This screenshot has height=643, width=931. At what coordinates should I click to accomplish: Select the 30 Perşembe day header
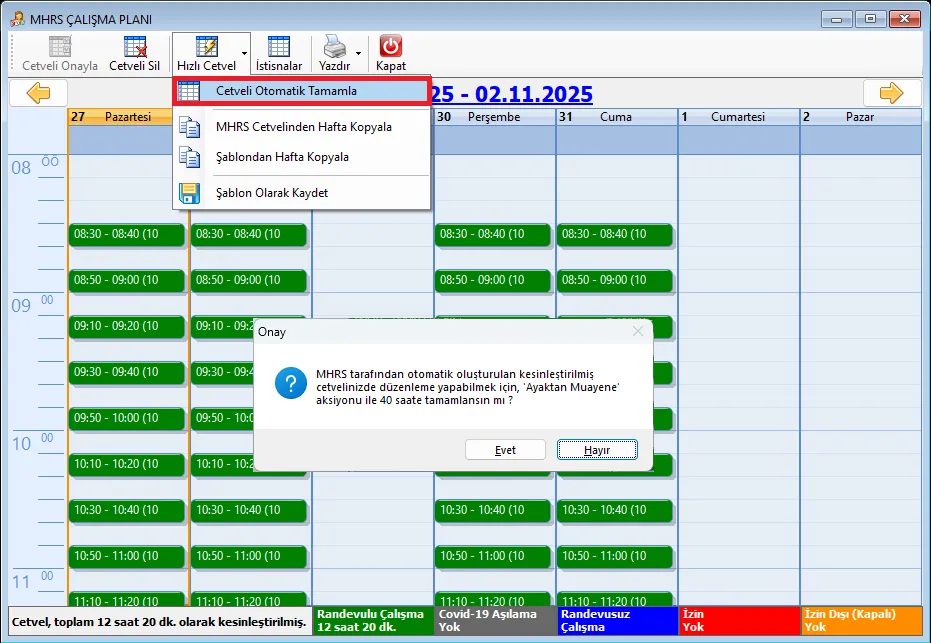click(494, 117)
